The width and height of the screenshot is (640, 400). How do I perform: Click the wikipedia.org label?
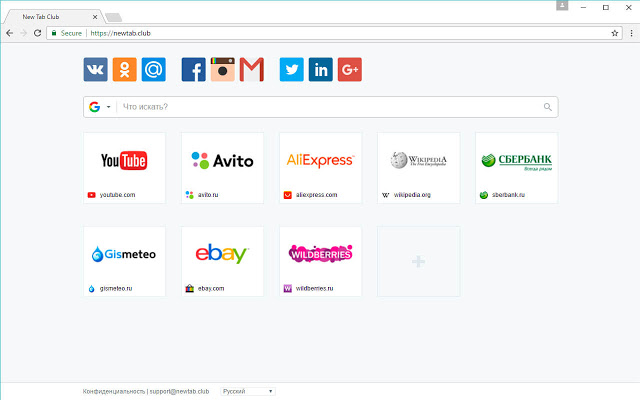click(412, 195)
